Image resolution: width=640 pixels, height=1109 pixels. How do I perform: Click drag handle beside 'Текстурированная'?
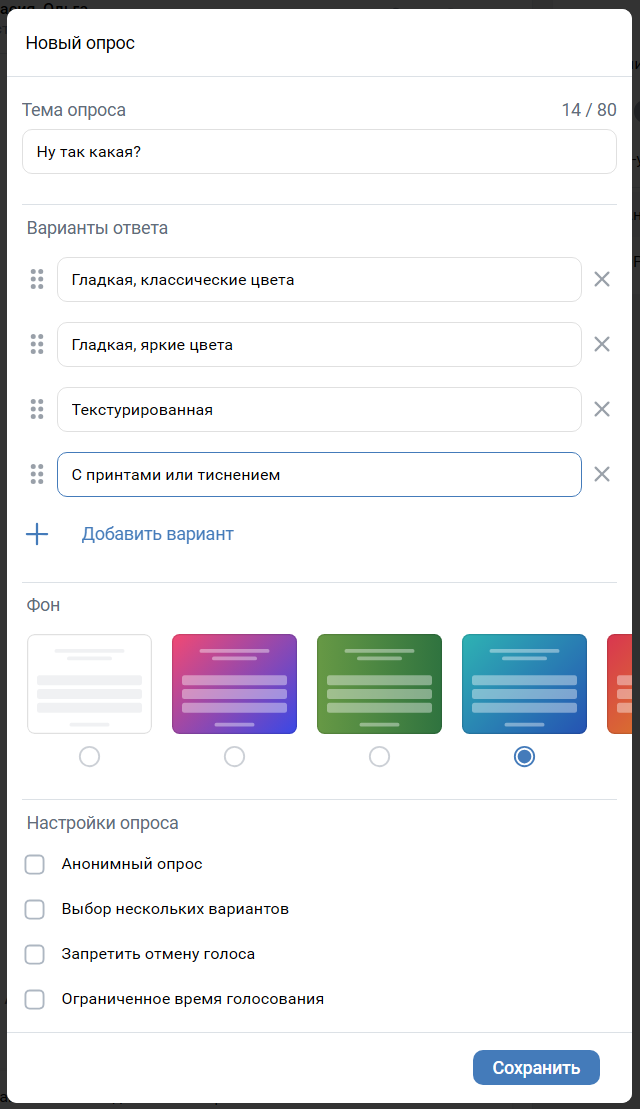(x=37, y=409)
